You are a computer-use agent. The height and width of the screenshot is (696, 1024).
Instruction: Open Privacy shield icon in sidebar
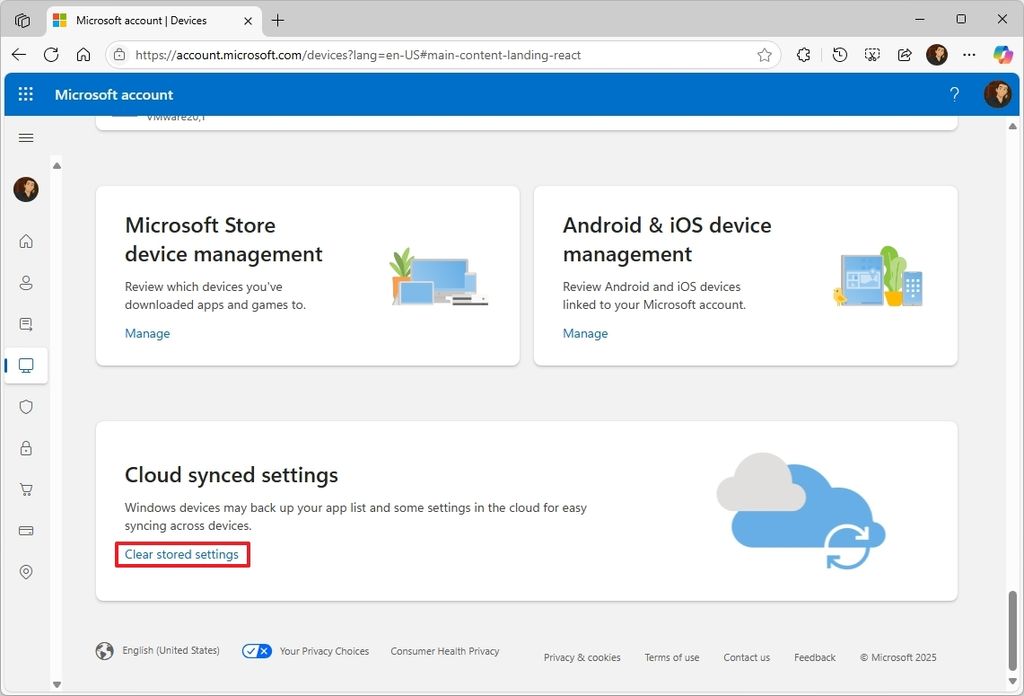click(26, 407)
